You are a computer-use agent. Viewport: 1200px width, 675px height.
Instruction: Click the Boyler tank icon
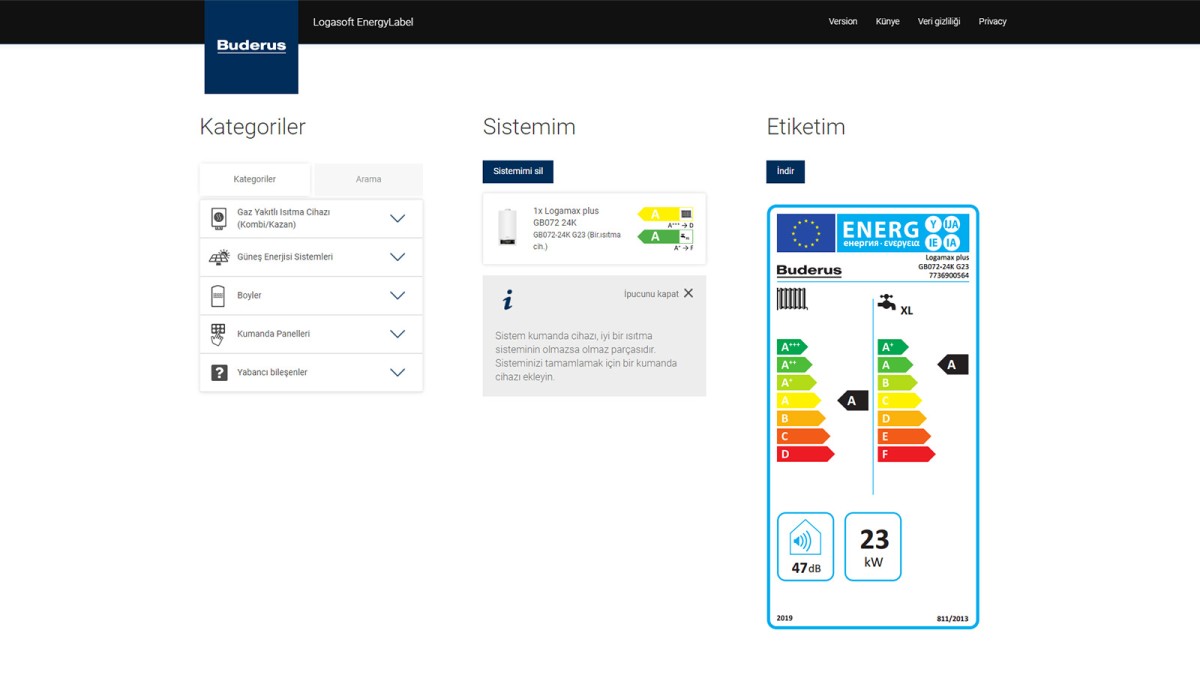click(x=218, y=296)
